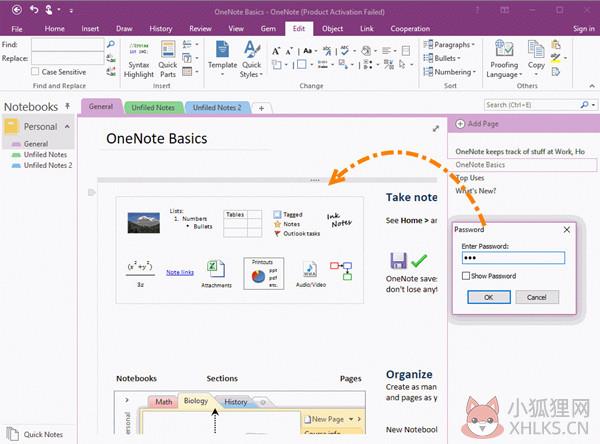Switch to the Unfiled Notes 2 section tab
600x444 pixels.
click(217, 108)
